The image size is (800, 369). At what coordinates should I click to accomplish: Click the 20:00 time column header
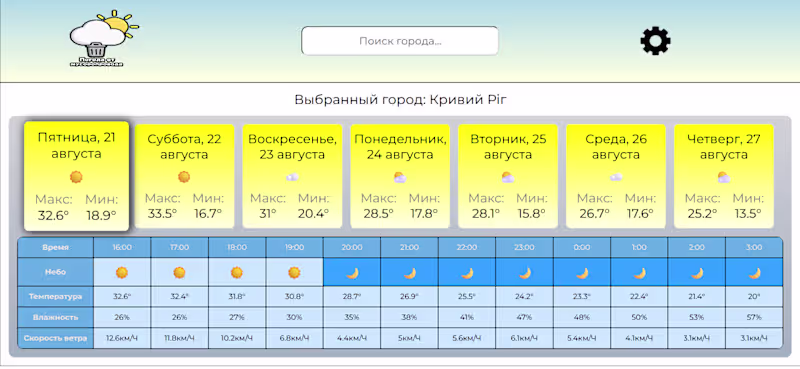coord(352,248)
